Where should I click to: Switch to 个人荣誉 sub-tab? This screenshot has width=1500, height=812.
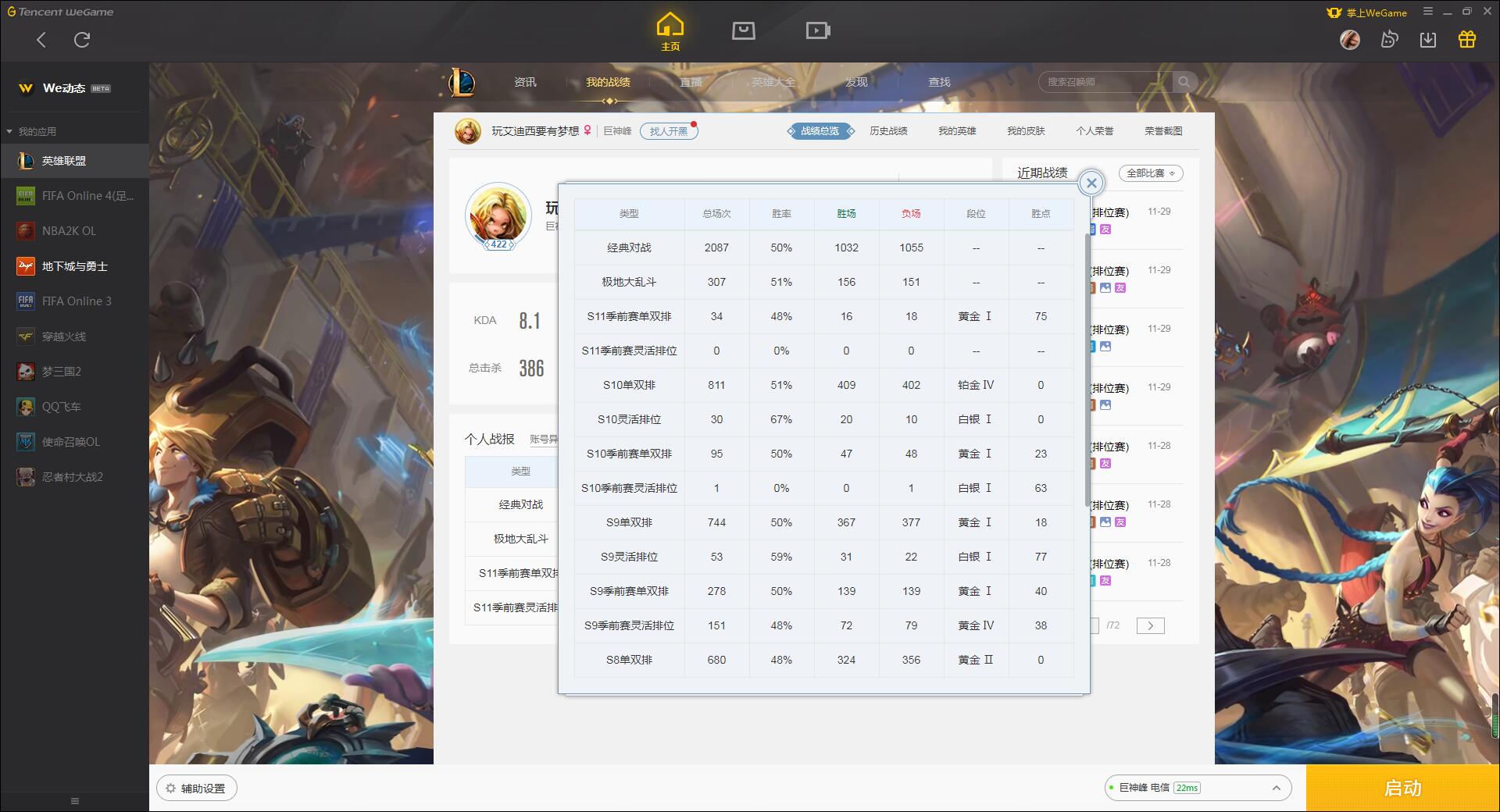pos(1095,131)
